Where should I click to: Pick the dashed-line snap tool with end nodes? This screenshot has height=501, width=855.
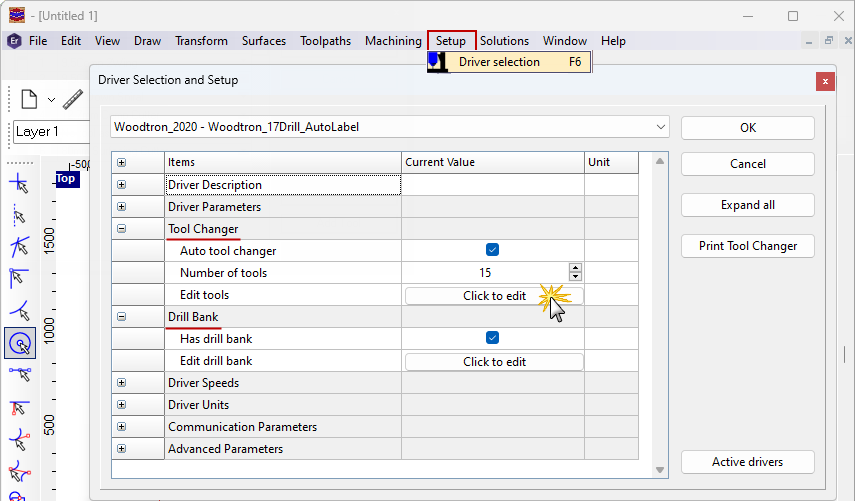click(19, 374)
